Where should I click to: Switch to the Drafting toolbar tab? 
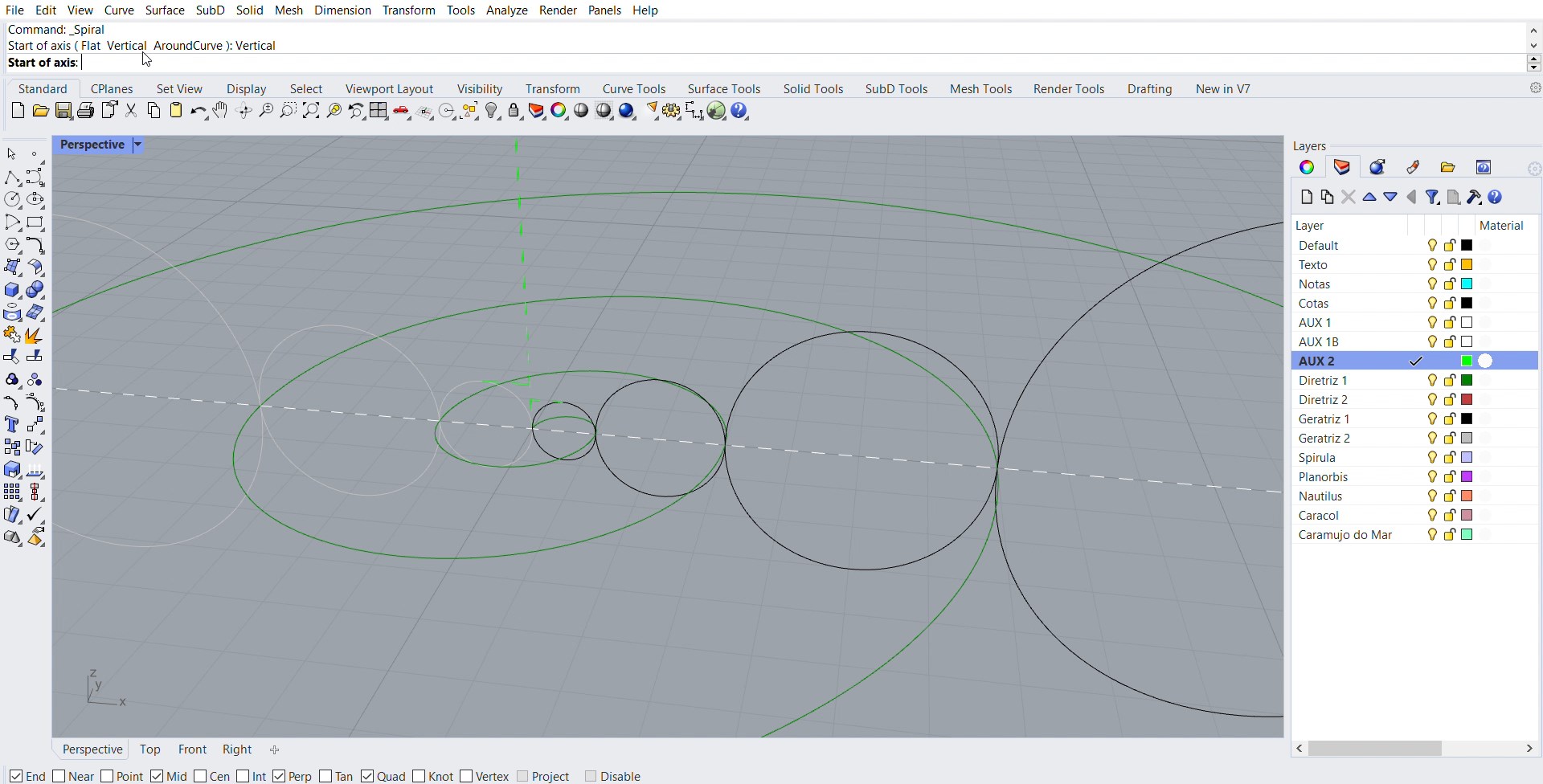[x=1149, y=89]
